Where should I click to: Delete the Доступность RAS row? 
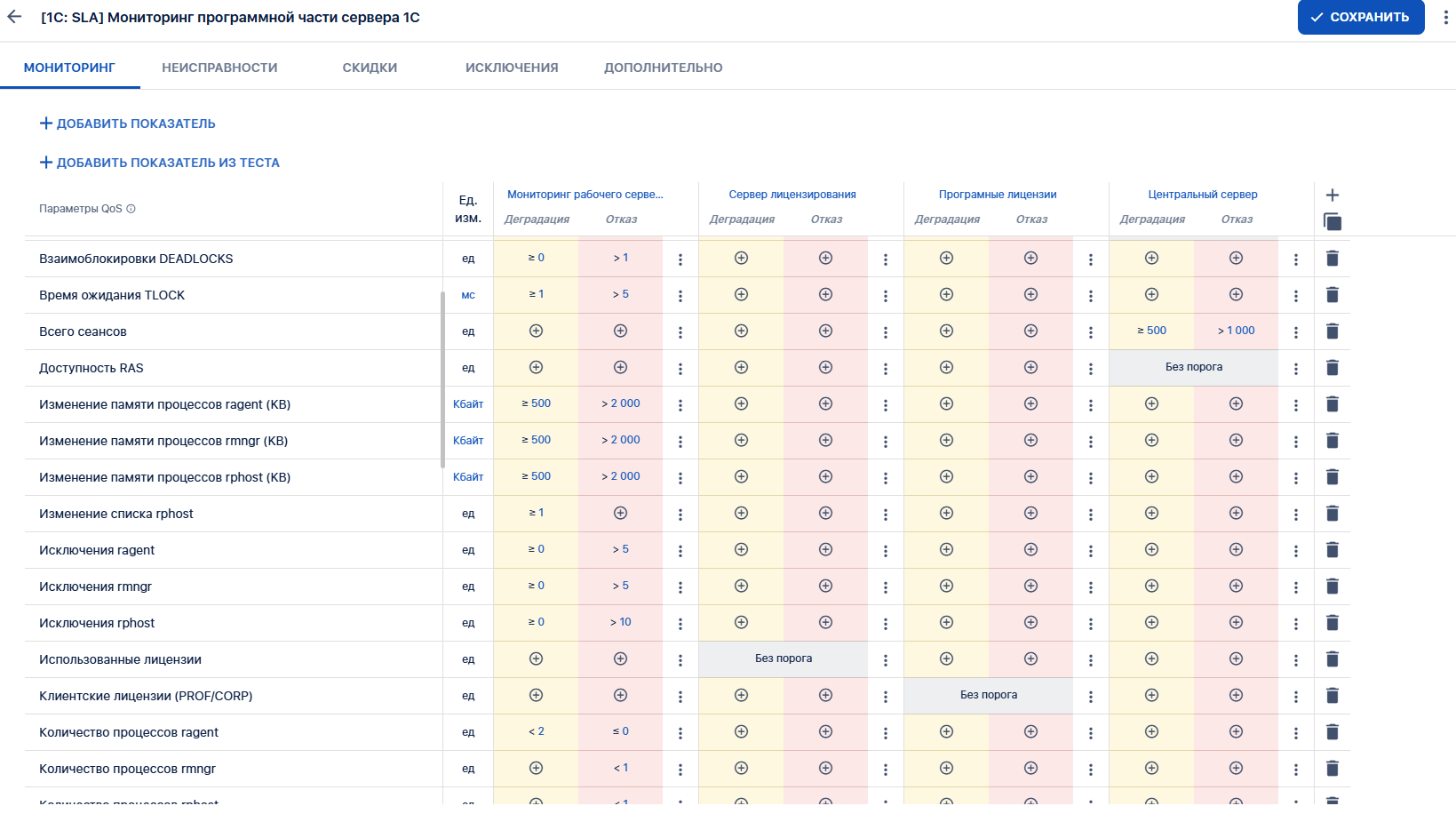pyautogui.click(x=1332, y=368)
